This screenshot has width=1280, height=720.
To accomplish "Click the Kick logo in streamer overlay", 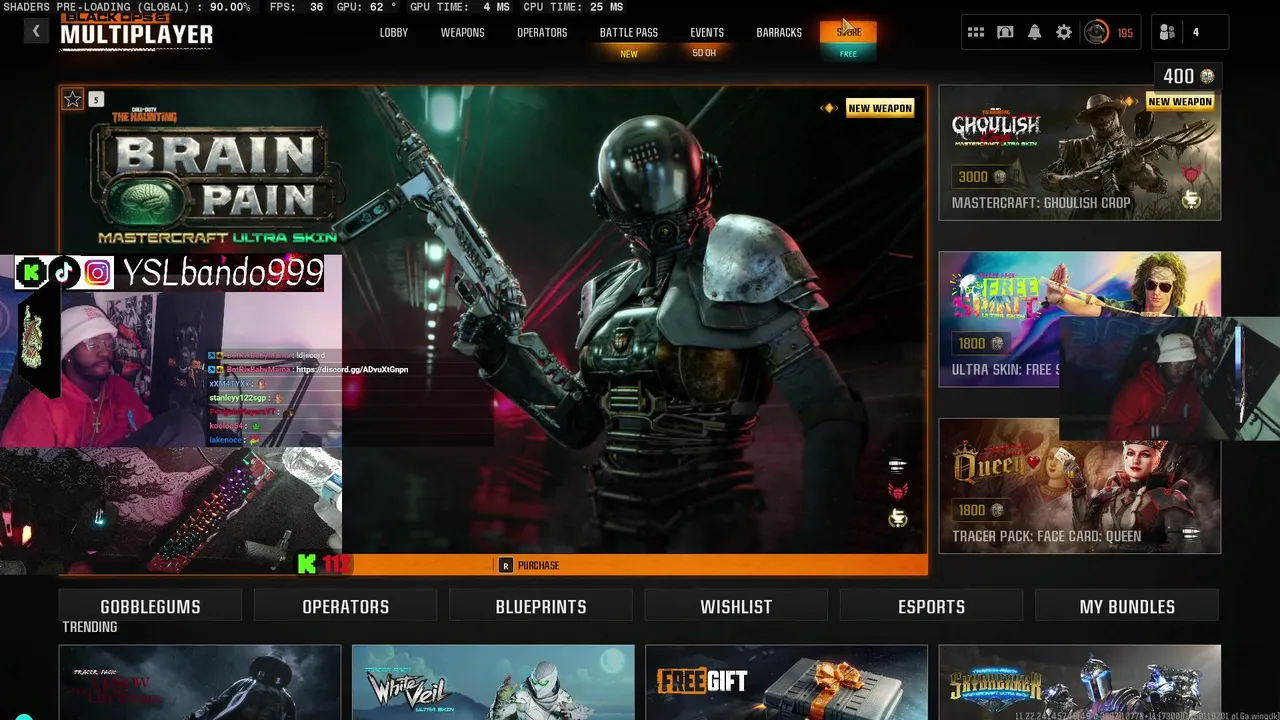I will pos(32,272).
